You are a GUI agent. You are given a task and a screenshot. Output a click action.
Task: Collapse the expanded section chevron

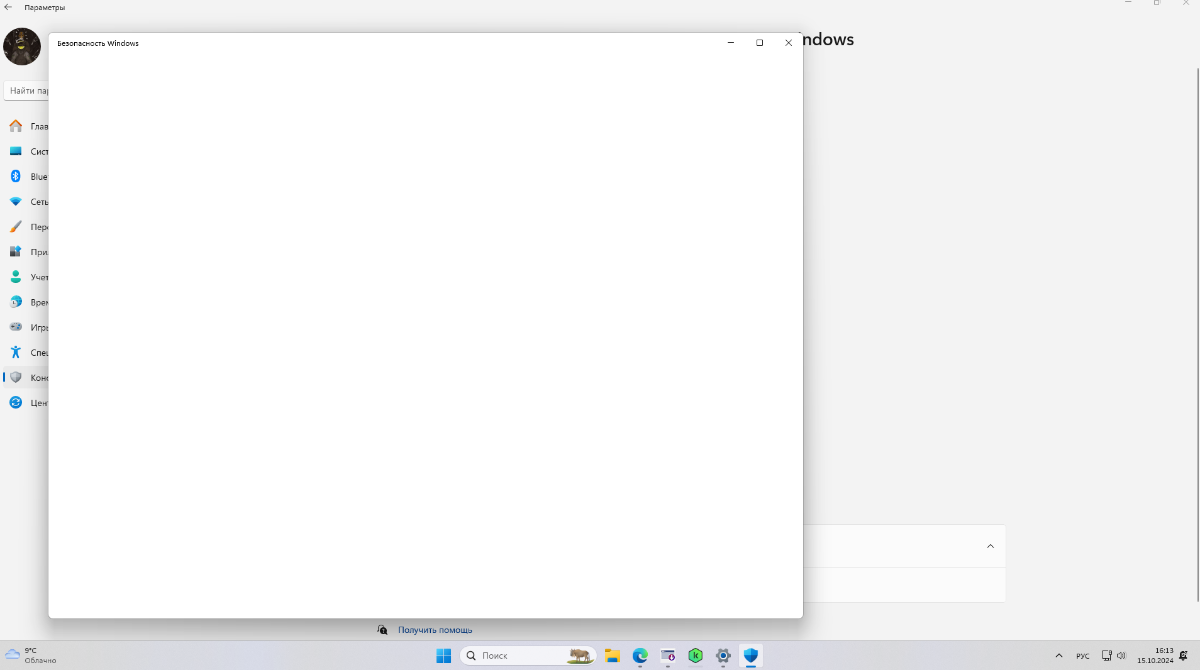coord(990,546)
